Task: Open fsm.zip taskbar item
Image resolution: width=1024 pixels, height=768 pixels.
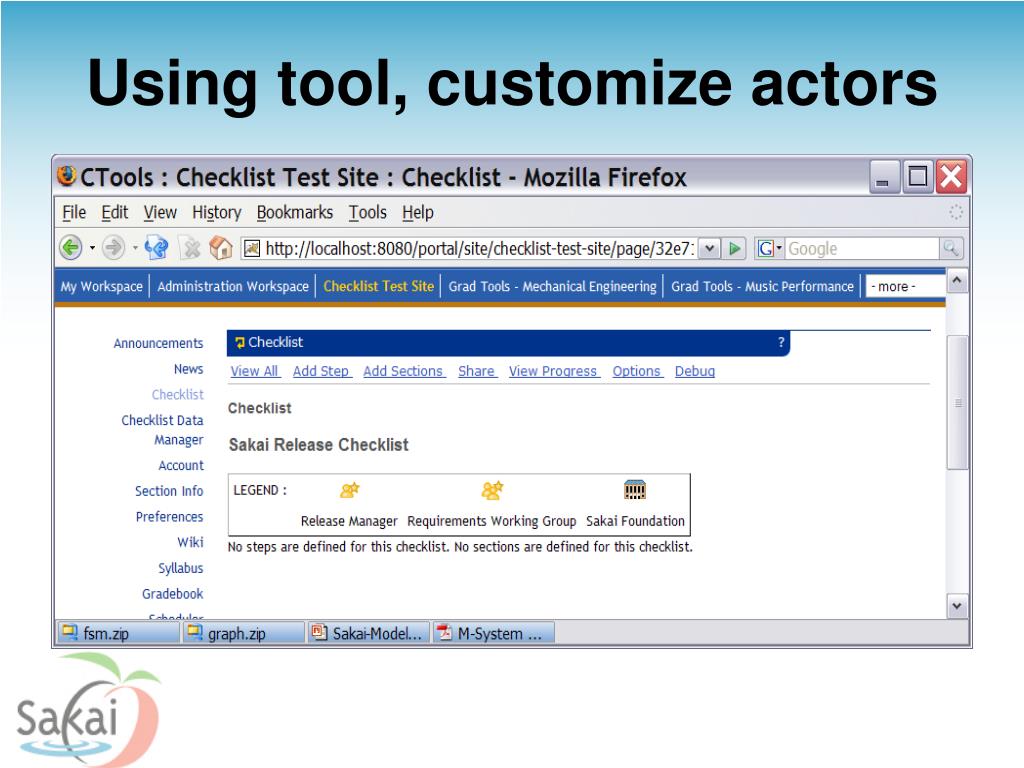Action: click(117, 633)
